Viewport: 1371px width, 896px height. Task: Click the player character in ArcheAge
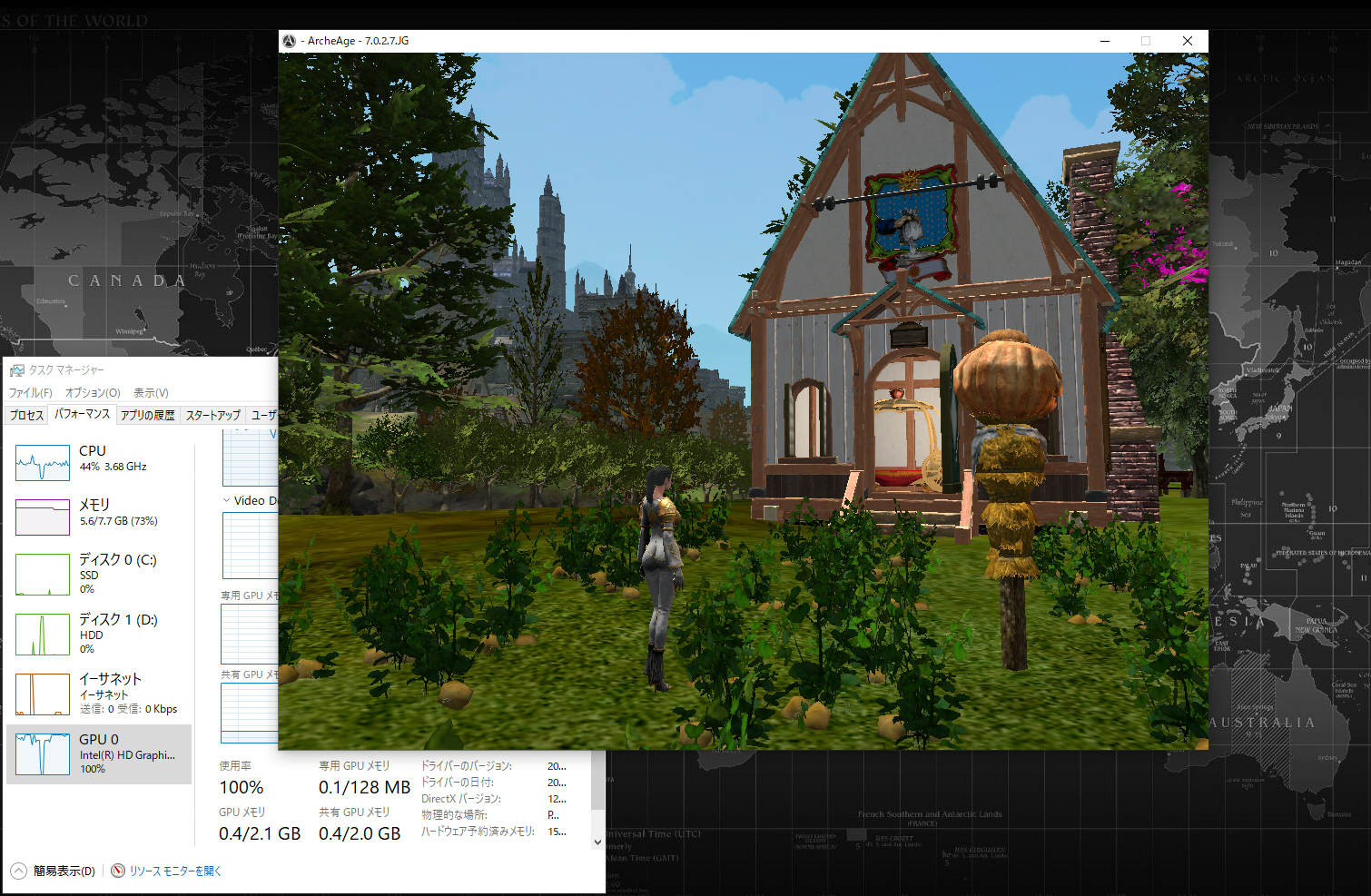(660, 577)
